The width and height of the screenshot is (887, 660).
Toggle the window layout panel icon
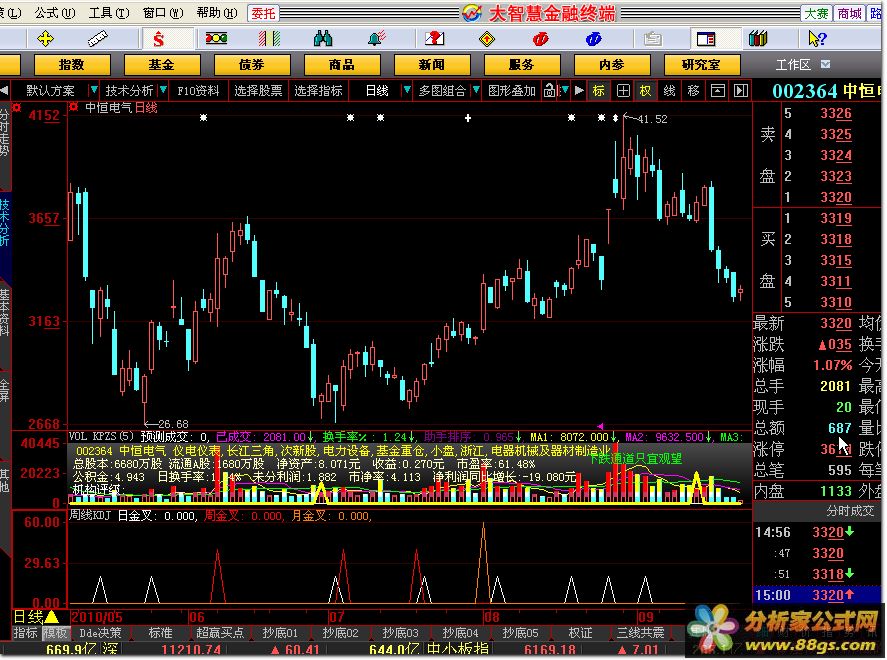706,39
